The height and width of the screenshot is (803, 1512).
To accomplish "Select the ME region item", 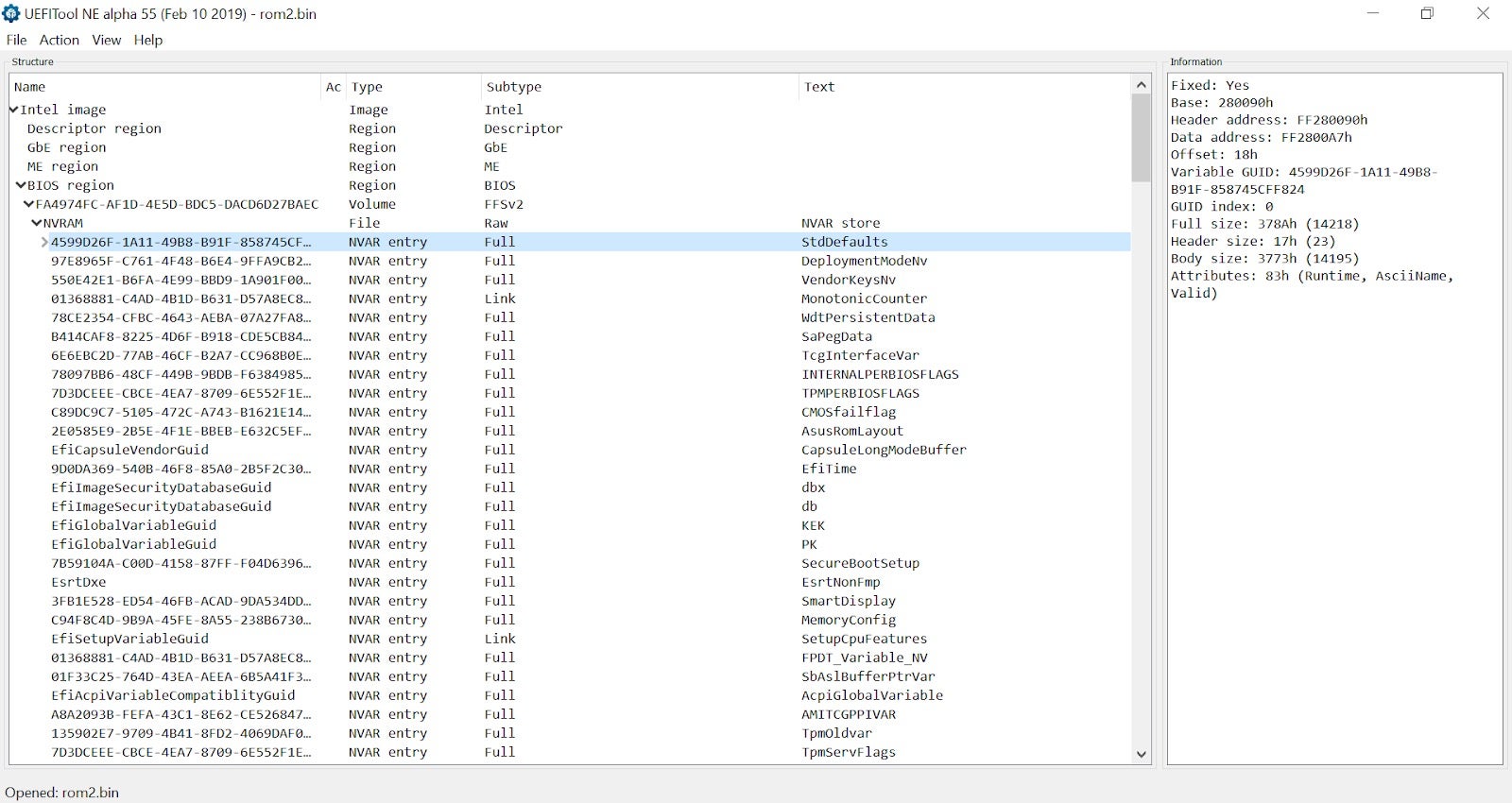I will click(62, 166).
